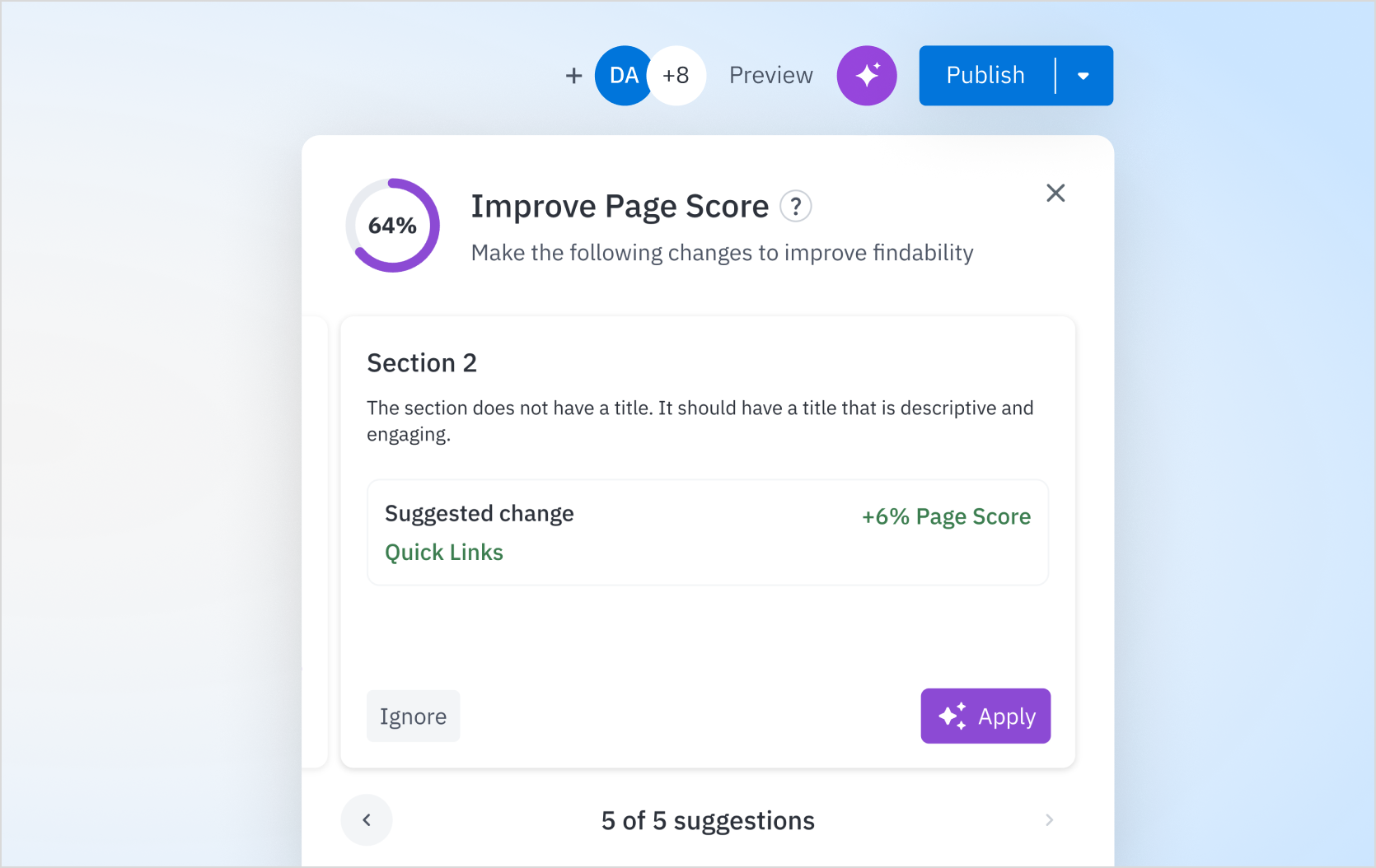The image size is (1376, 868).
Task: Open the Improve Page Score help icon
Action: pyautogui.click(x=796, y=207)
